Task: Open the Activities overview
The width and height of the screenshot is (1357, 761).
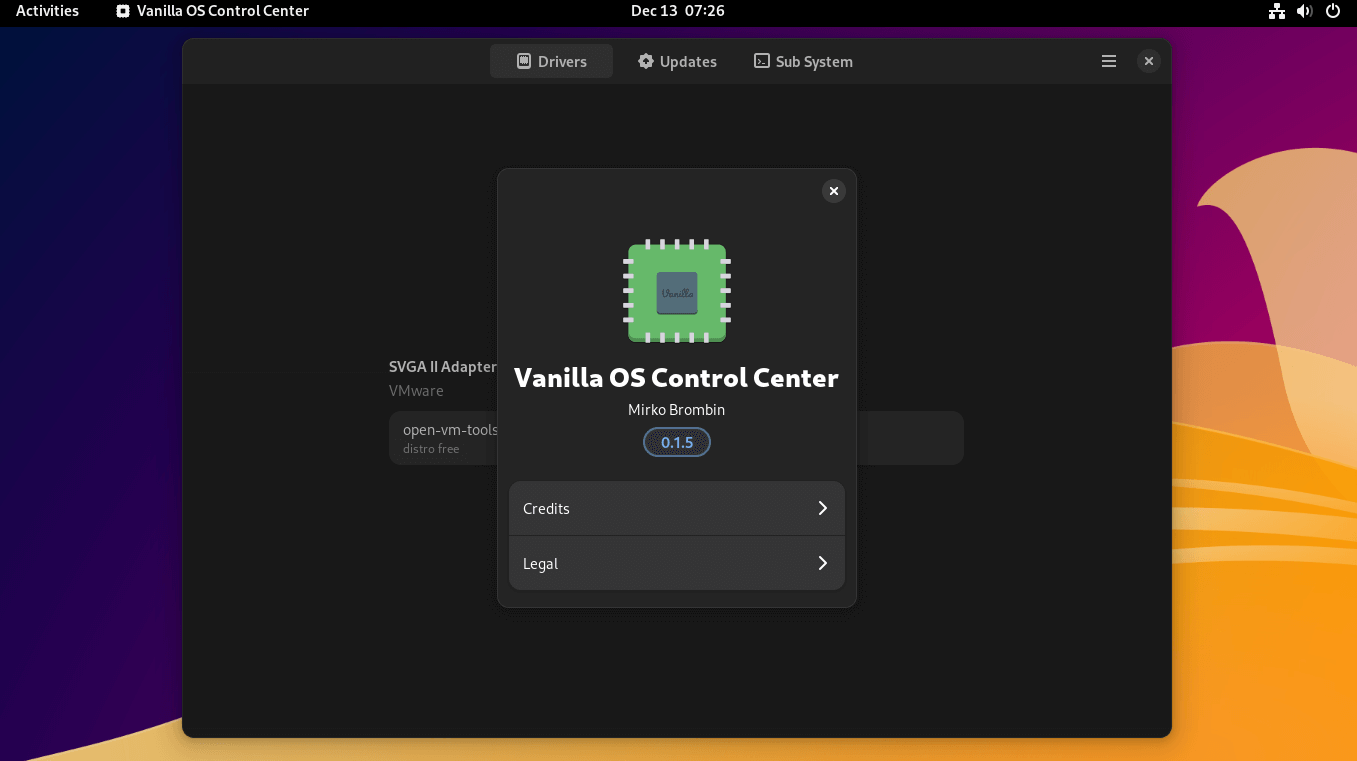Action: click(x=46, y=11)
